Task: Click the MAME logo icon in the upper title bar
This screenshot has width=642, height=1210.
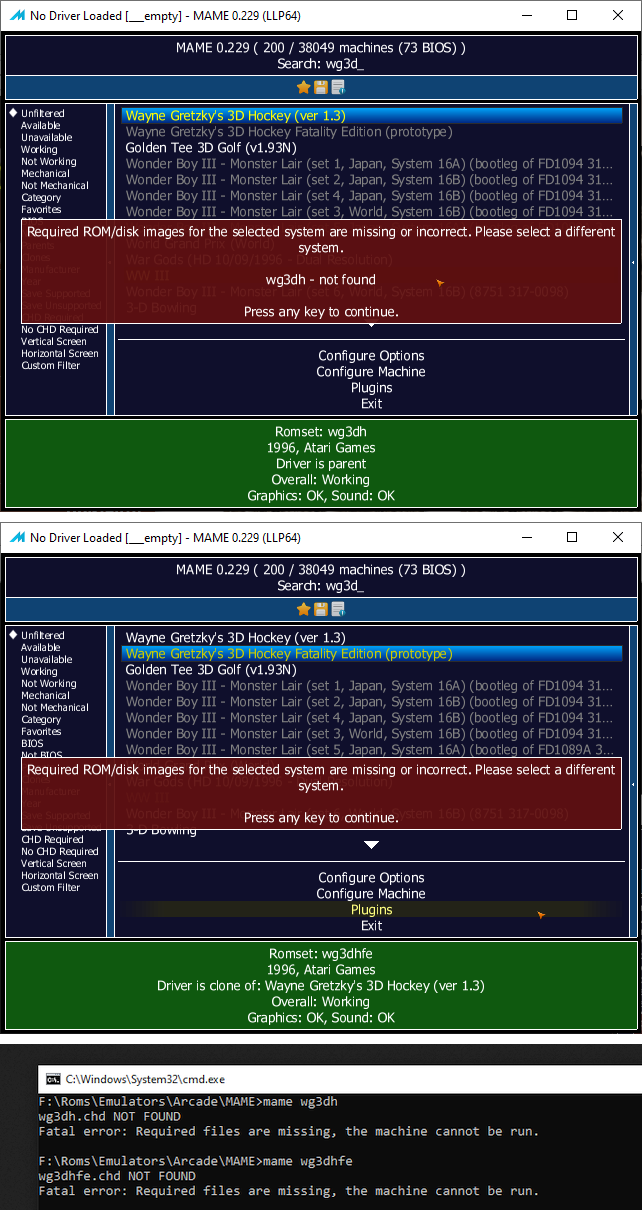Action: tap(16, 15)
